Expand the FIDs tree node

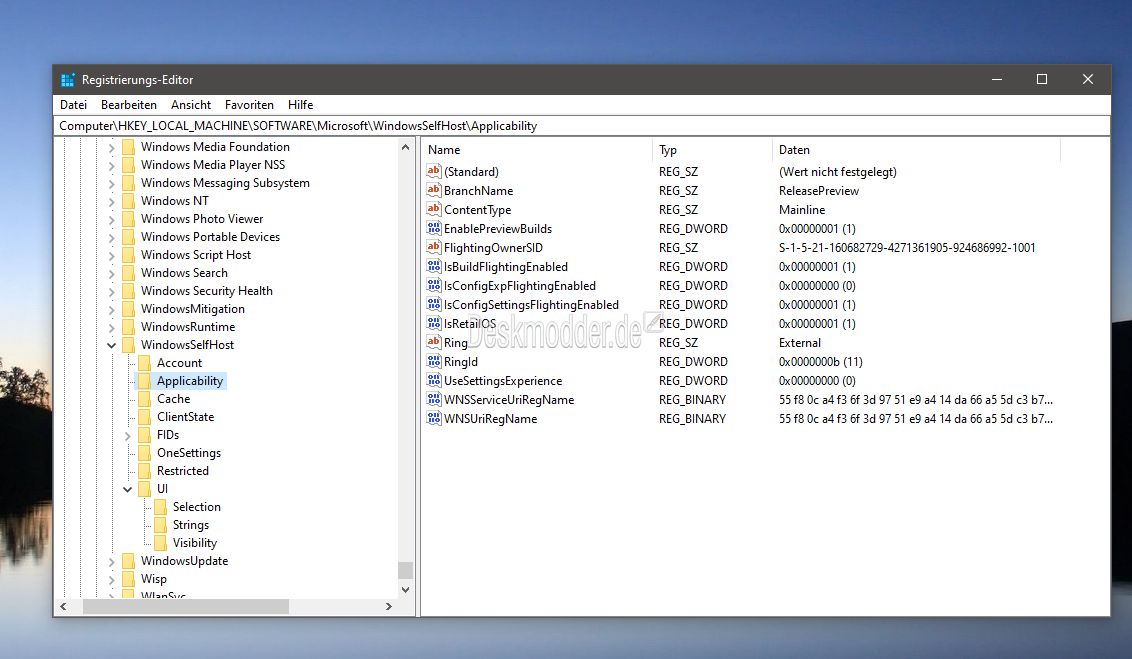[x=128, y=435]
